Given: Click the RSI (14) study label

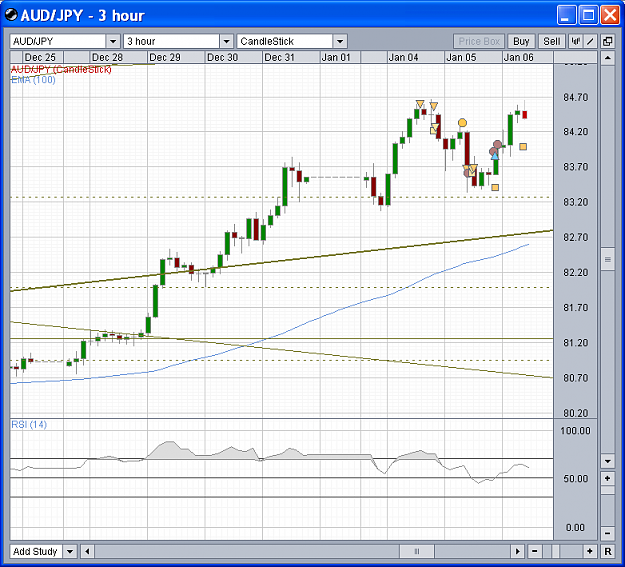Looking at the screenshot, I should coord(29,425).
